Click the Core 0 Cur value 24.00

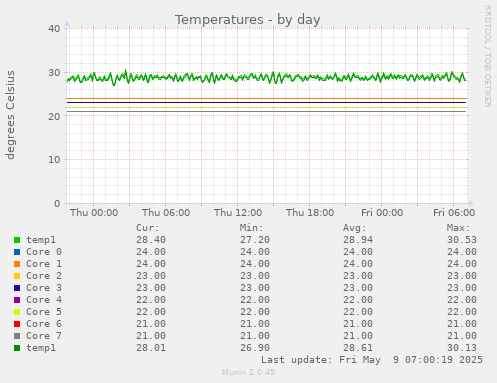click(x=151, y=252)
